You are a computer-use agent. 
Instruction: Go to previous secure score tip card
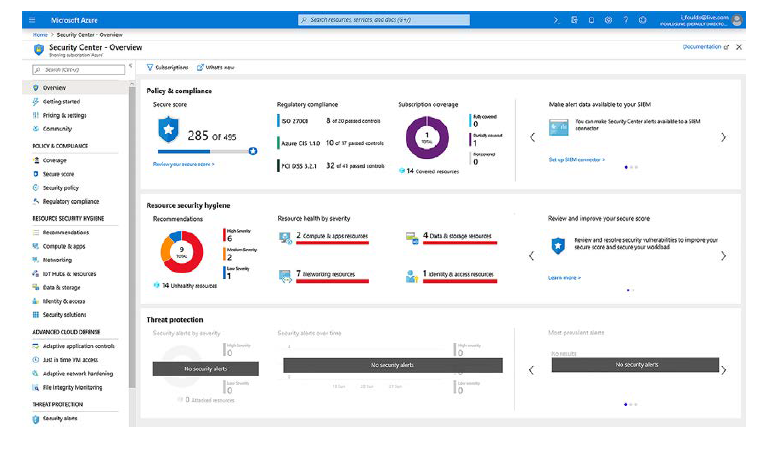coord(532,256)
